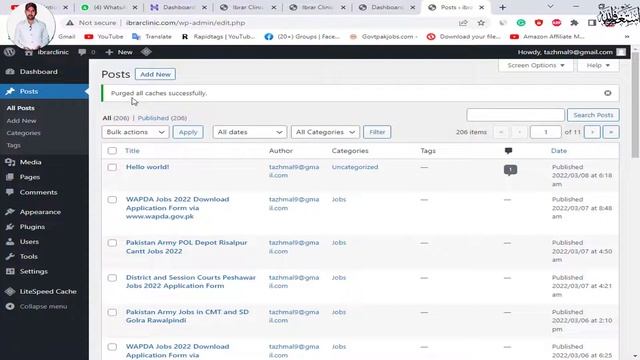Open the Bulk actions dropdown
The image size is (640, 360).
[x=136, y=132]
